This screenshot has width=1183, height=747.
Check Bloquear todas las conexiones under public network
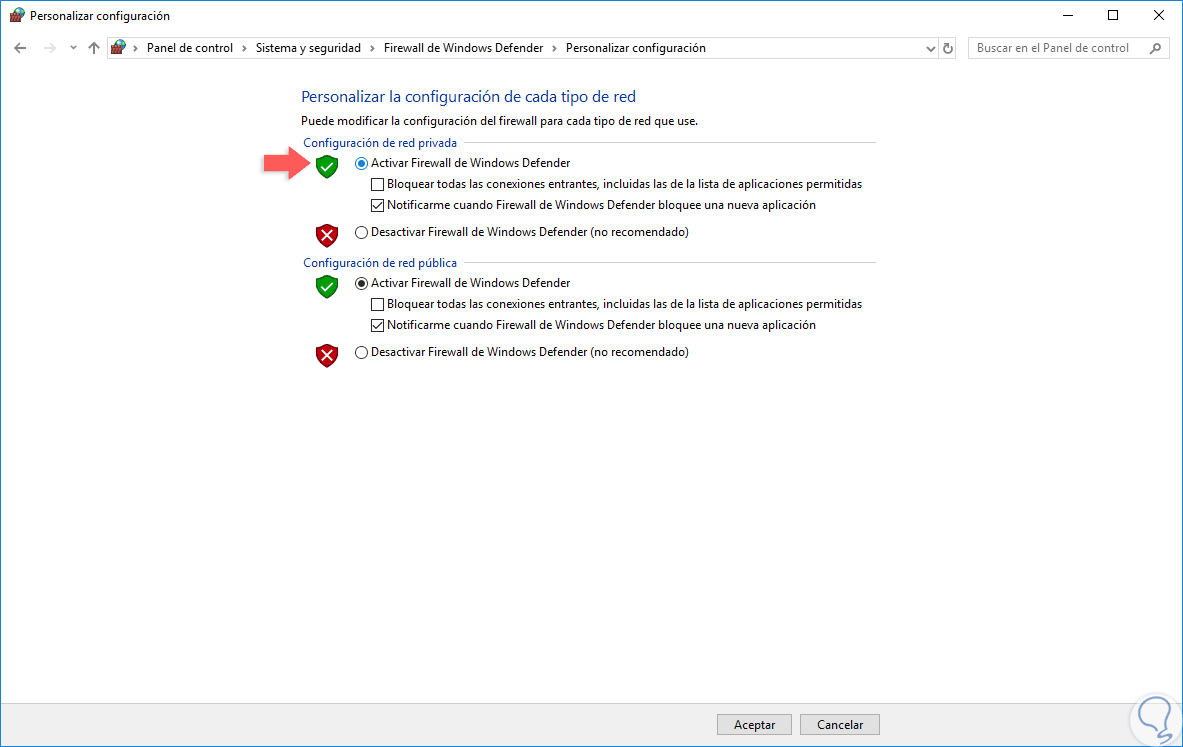point(377,304)
